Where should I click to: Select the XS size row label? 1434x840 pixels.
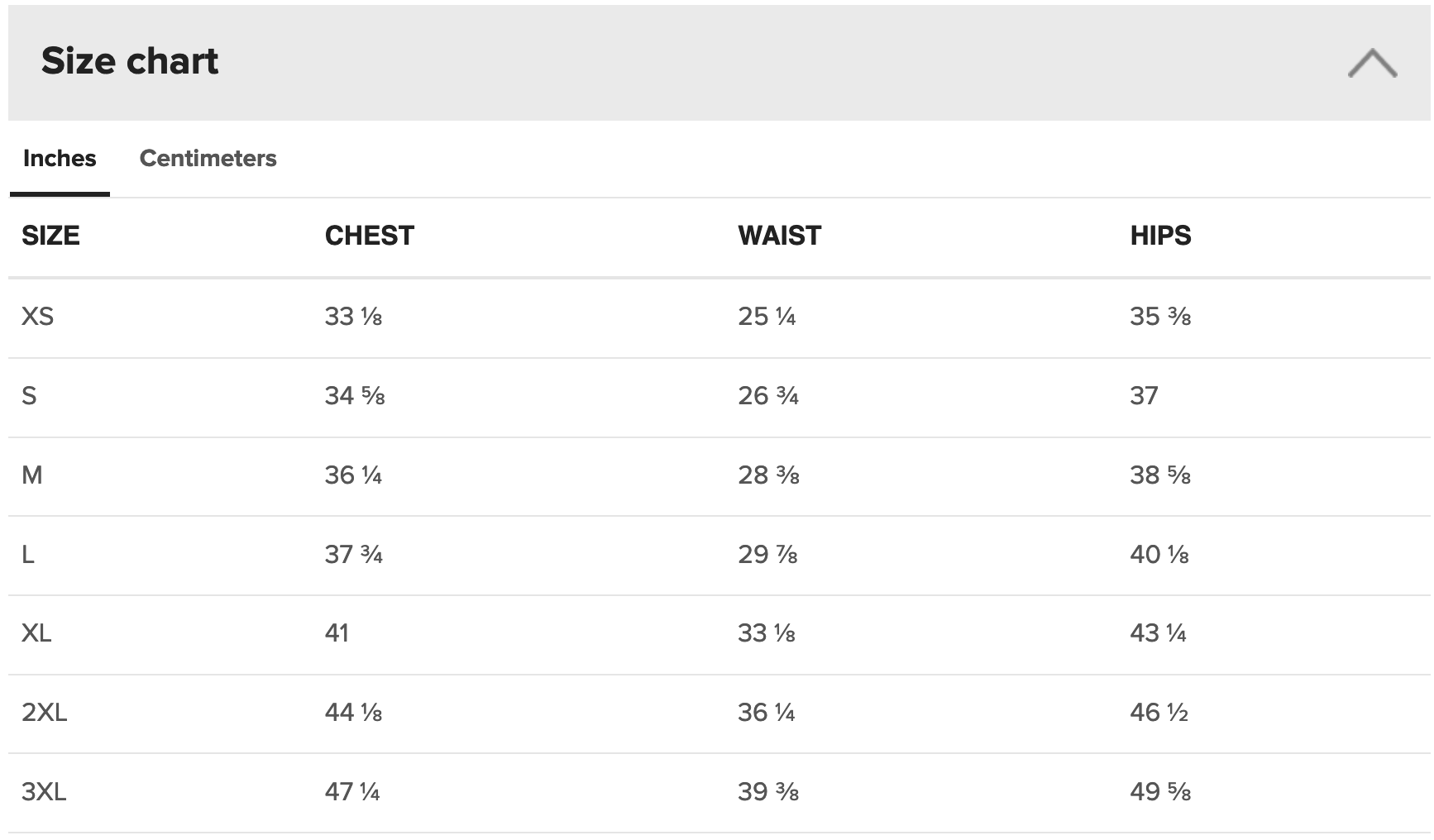point(37,316)
